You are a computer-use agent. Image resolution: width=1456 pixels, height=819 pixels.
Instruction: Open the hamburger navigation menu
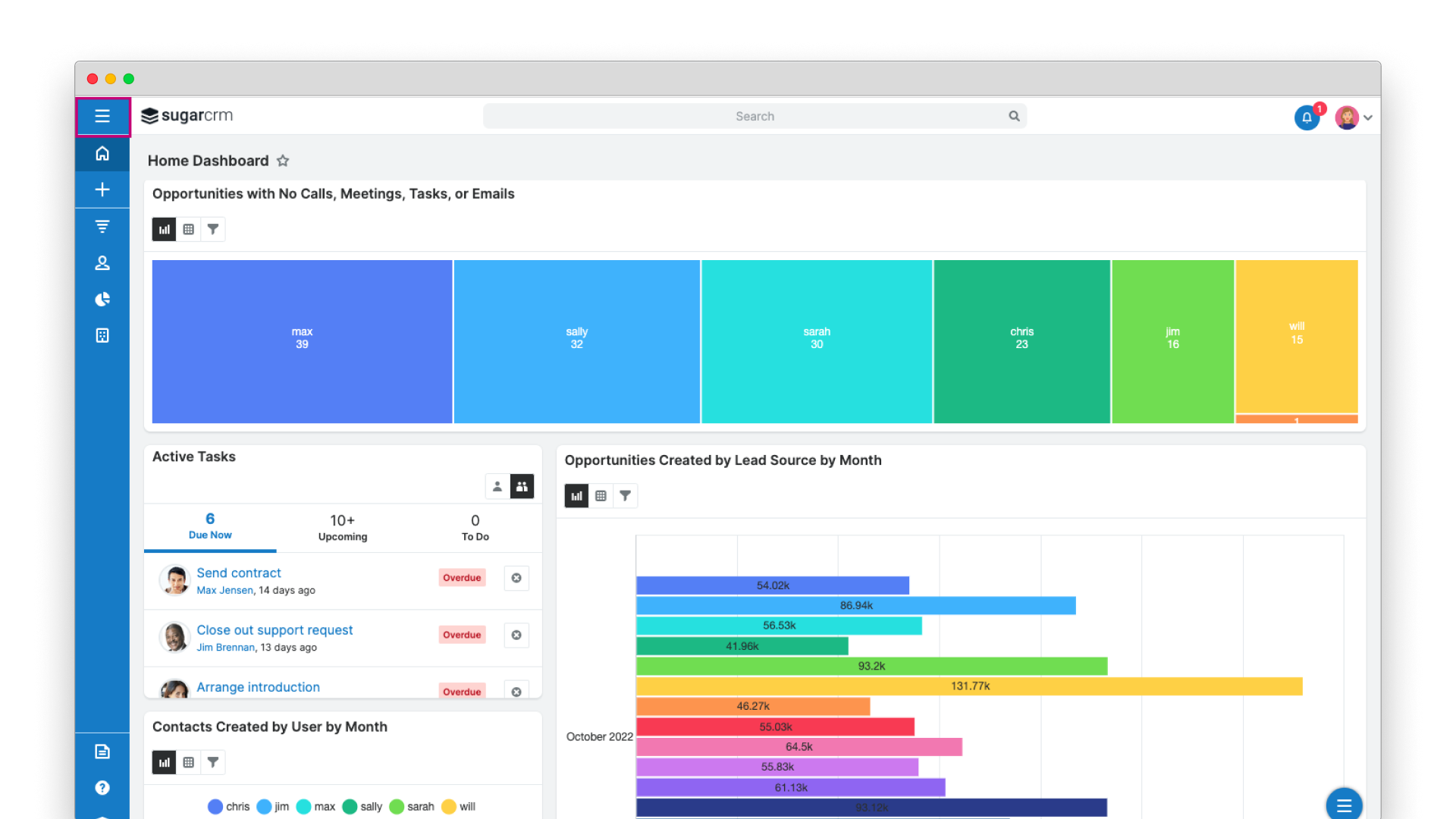[x=102, y=116]
